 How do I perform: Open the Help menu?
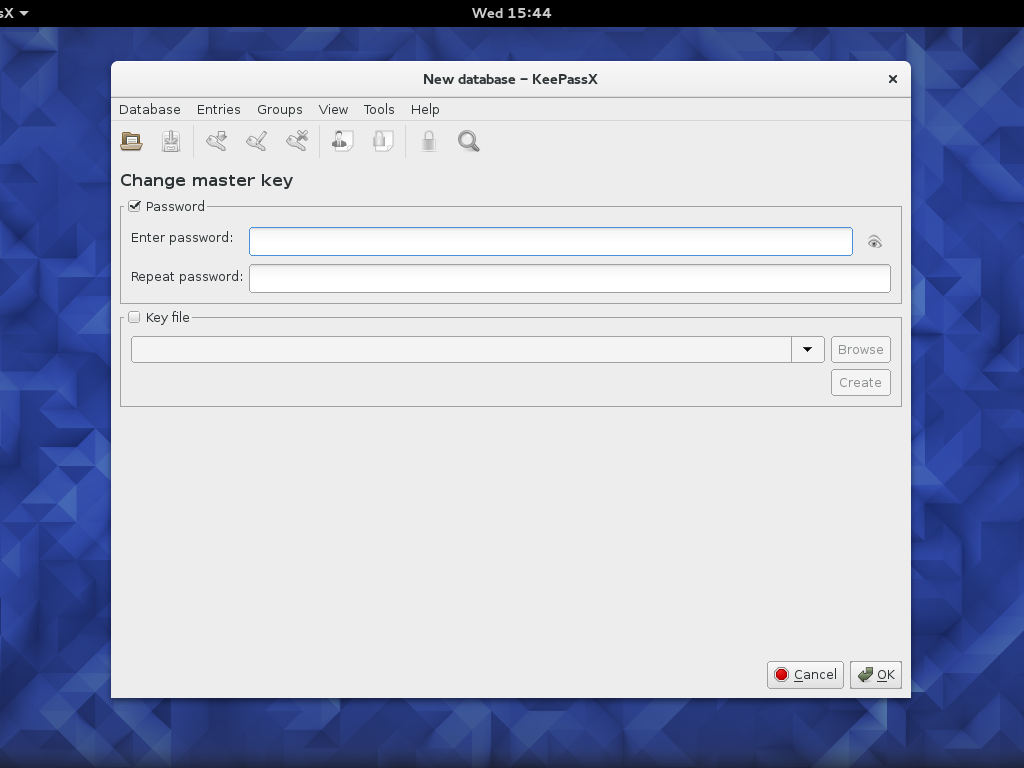pyautogui.click(x=425, y=110)
